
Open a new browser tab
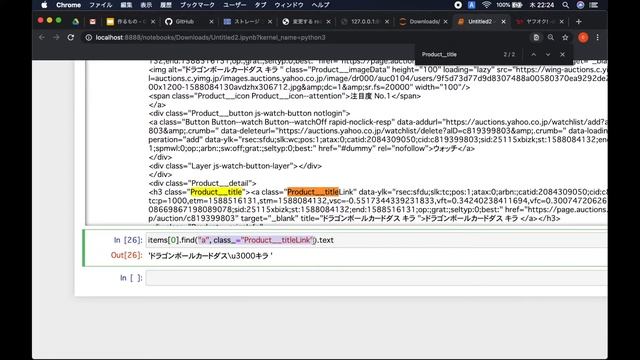578,22
